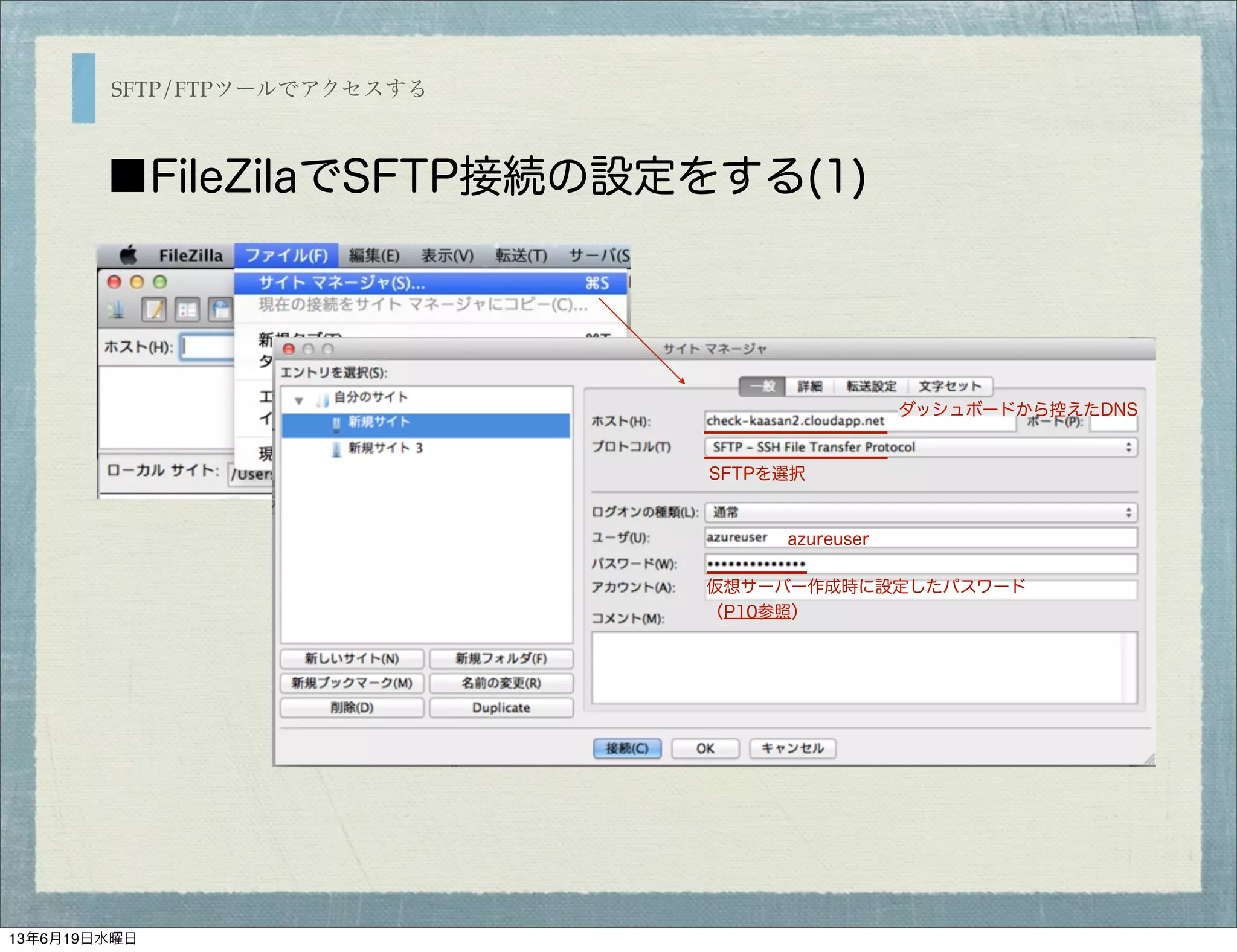Viewport: 1237px width, 952px height.
Task: Click the 削除(D) button
Action: (352, 707)
